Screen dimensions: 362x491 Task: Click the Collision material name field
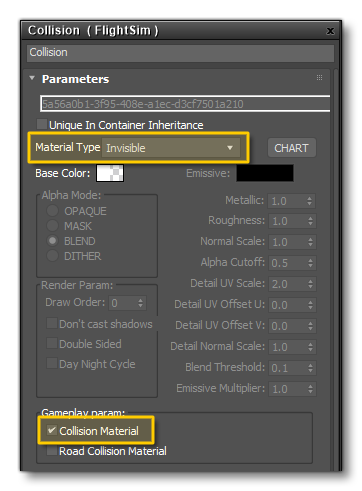(x=180, y=53)
